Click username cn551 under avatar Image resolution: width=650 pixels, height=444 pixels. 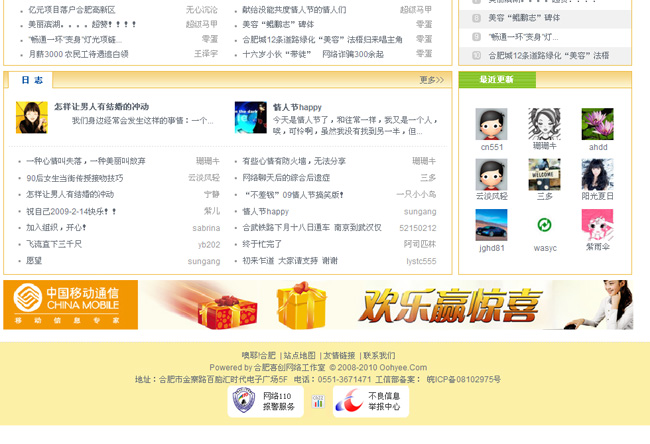[x=492, y=147]
